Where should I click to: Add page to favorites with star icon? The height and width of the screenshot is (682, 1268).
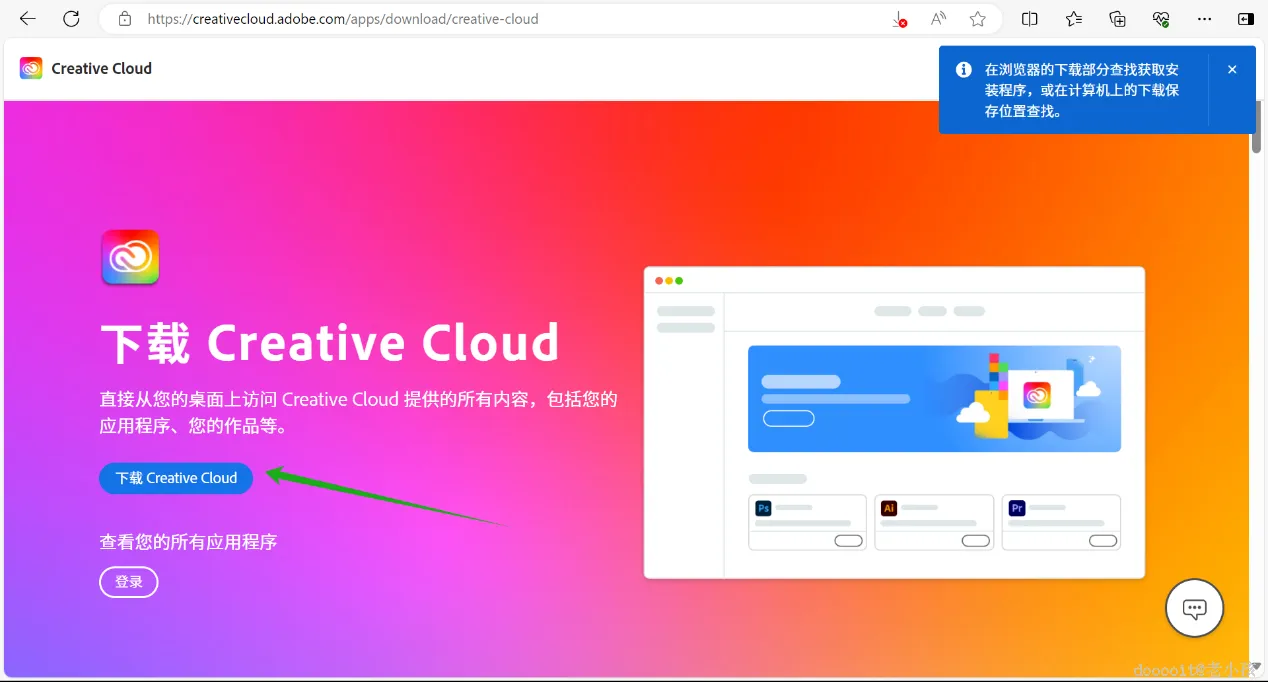pos(977,19)
